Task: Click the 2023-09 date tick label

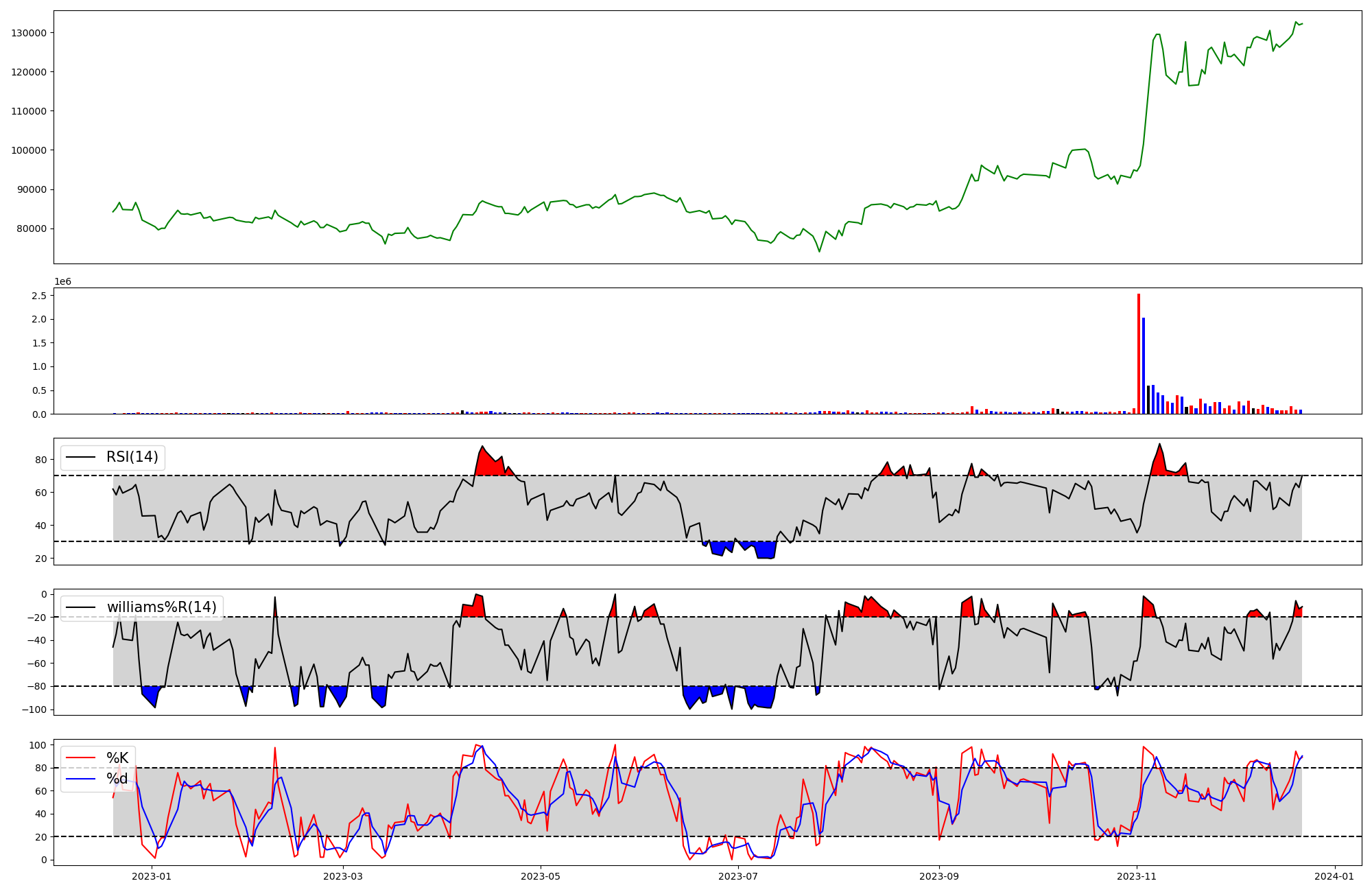Action: (x=938, y=876)
